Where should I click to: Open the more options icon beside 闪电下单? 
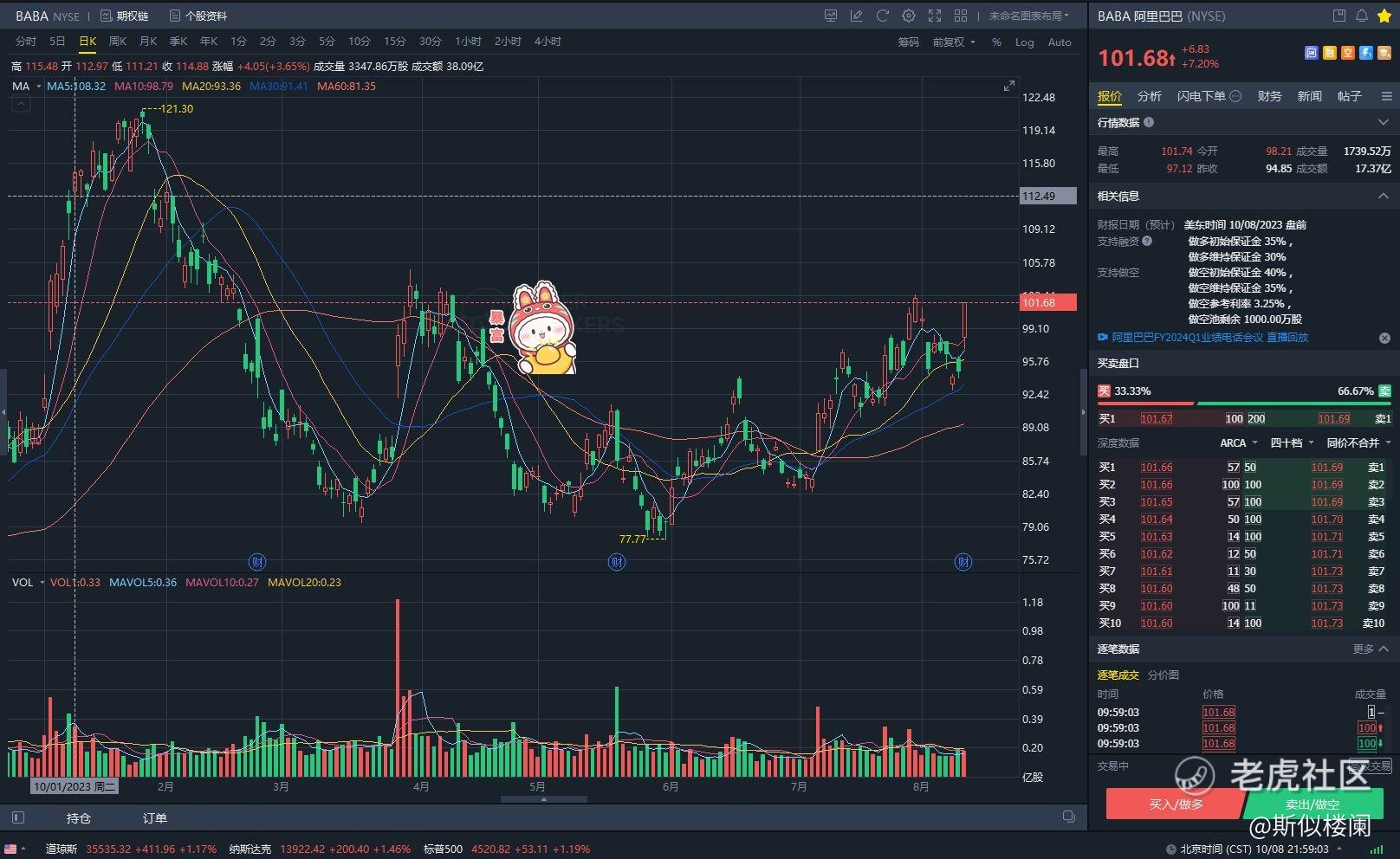click(1236, 96)
